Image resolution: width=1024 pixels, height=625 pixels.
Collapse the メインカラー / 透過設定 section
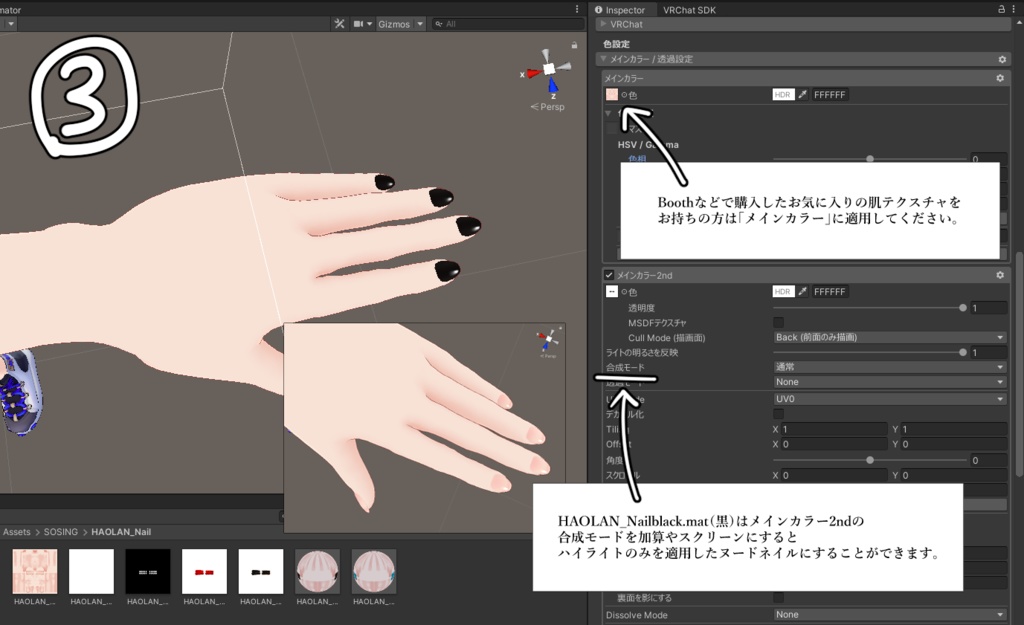tap(605, 59)
